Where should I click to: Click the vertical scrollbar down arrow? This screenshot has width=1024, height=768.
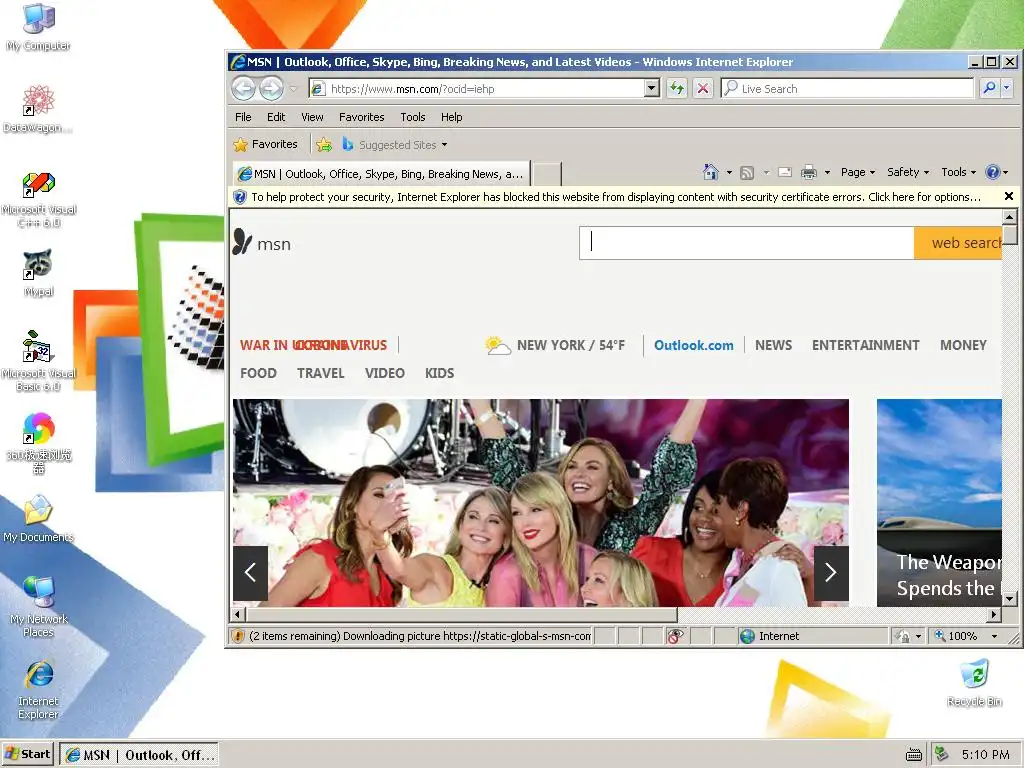tap(1010, 598)
